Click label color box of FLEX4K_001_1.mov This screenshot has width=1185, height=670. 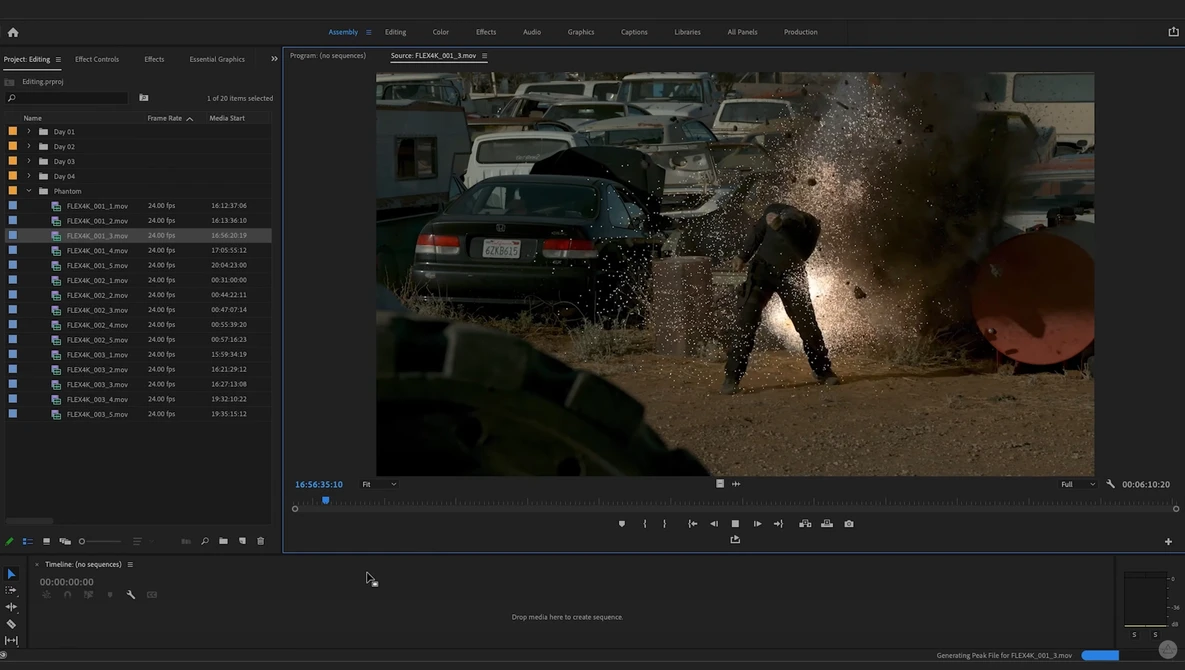[13, 205]
